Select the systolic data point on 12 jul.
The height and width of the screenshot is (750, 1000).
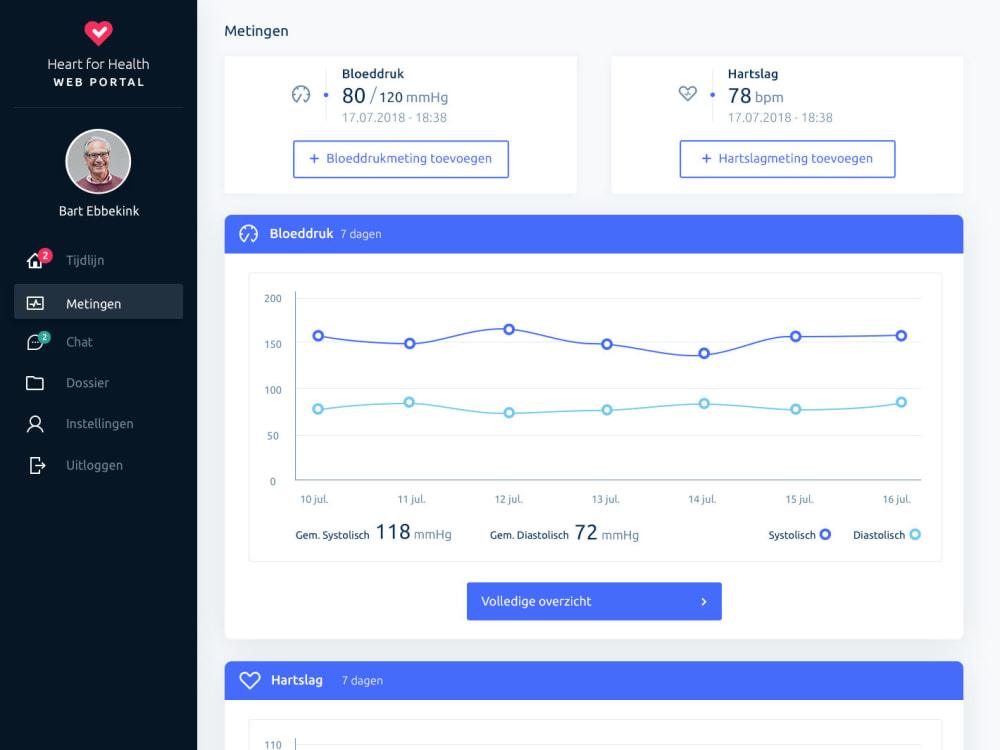509,330
